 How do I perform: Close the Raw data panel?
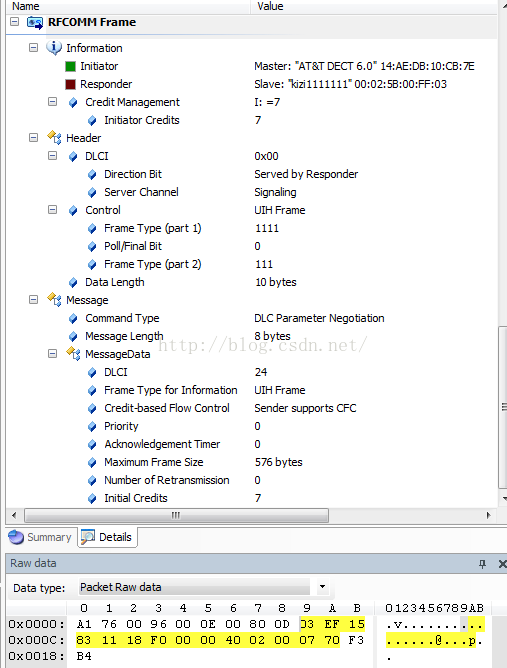[502, 564]
